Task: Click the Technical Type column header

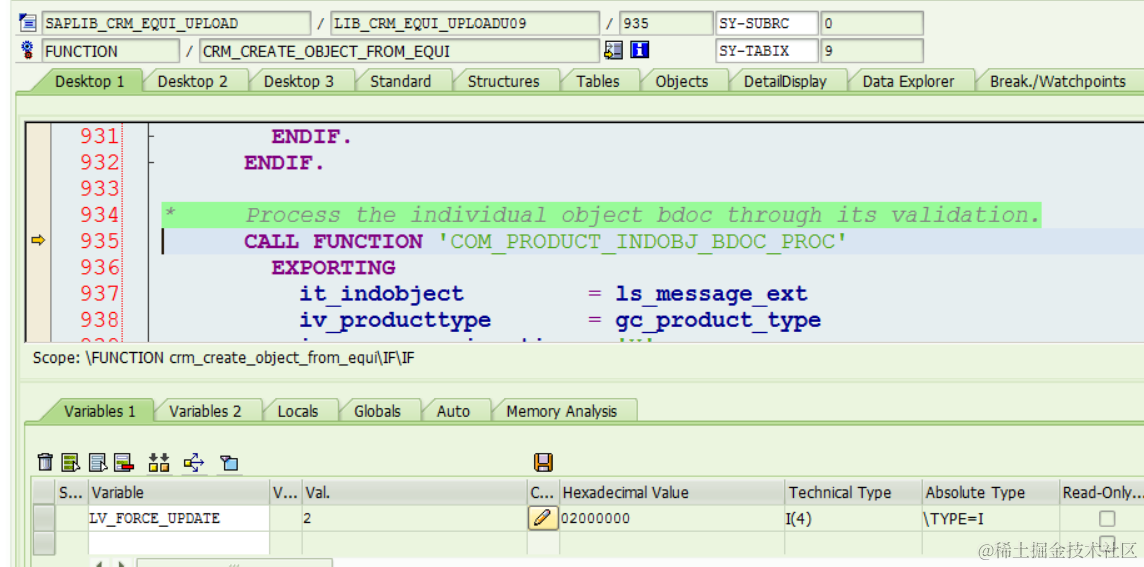Action: click(x=854, y=493)
